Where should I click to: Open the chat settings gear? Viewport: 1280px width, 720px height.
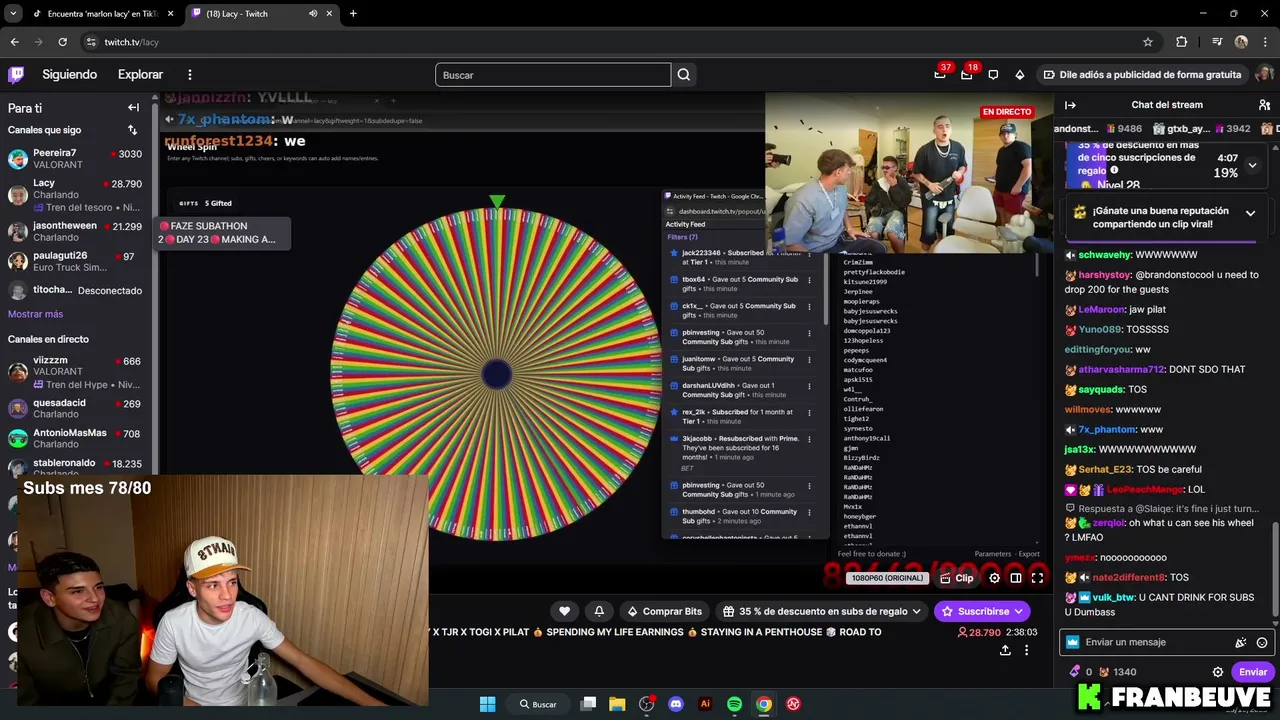[1217, 672]
